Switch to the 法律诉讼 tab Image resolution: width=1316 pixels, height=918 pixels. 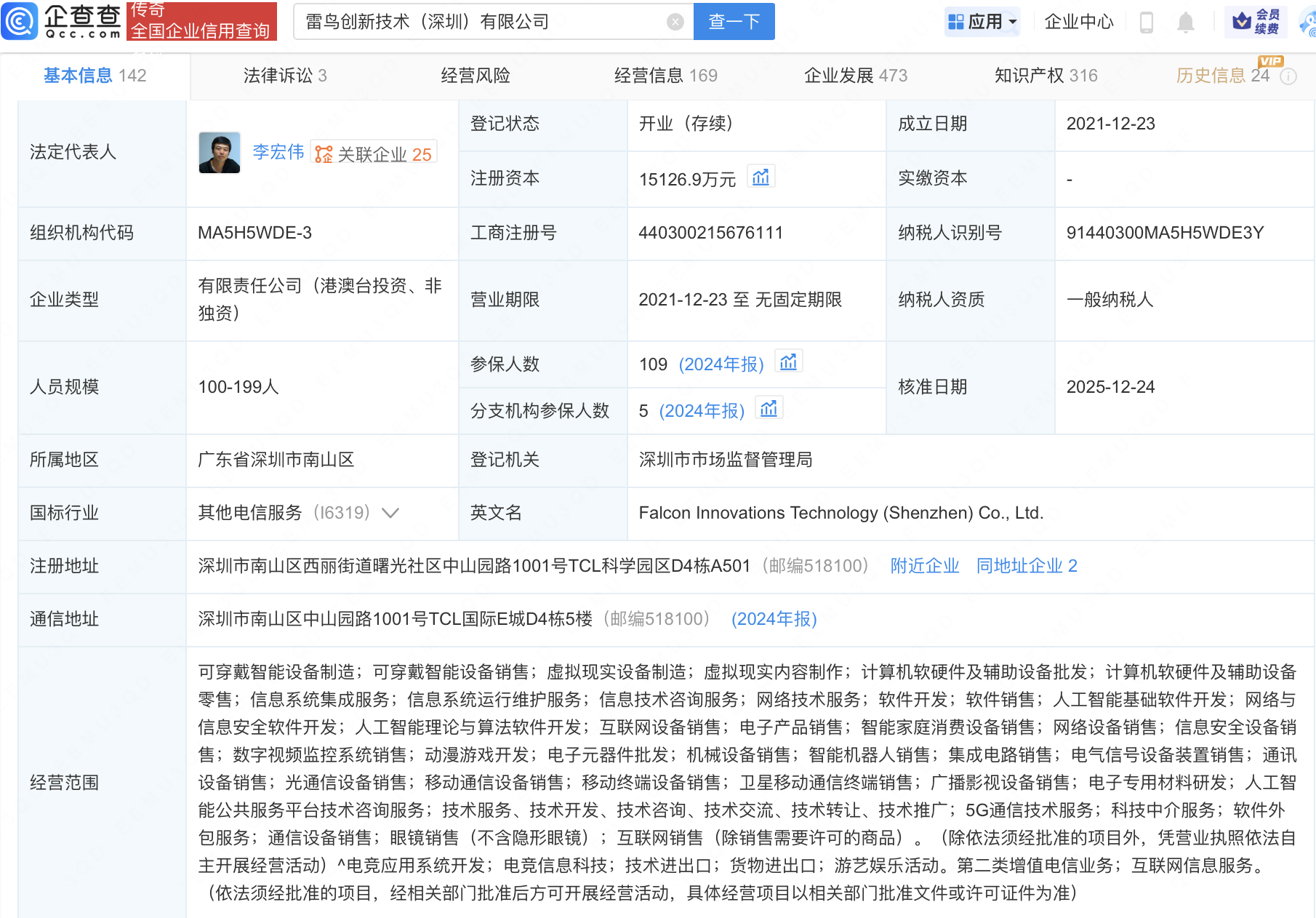284,76
